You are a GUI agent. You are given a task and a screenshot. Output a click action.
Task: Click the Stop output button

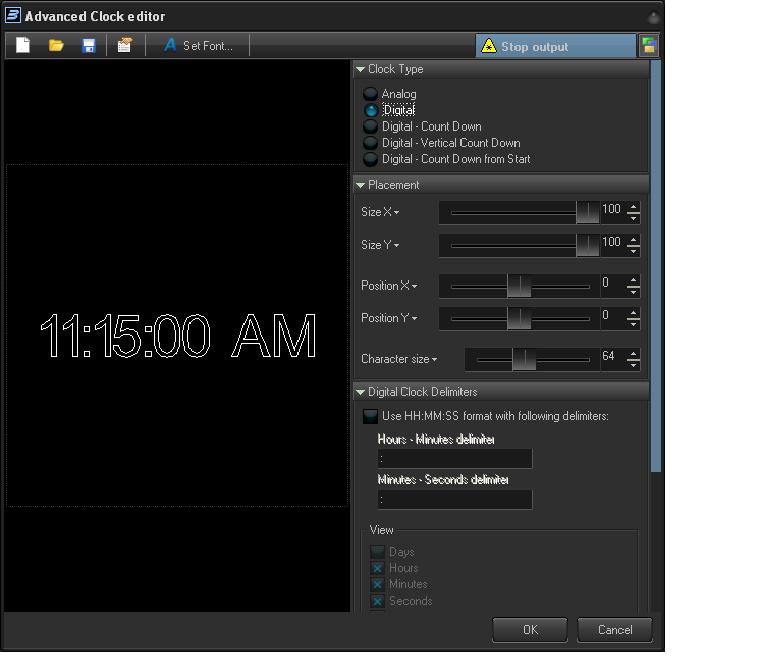click(x=554, y=46)
